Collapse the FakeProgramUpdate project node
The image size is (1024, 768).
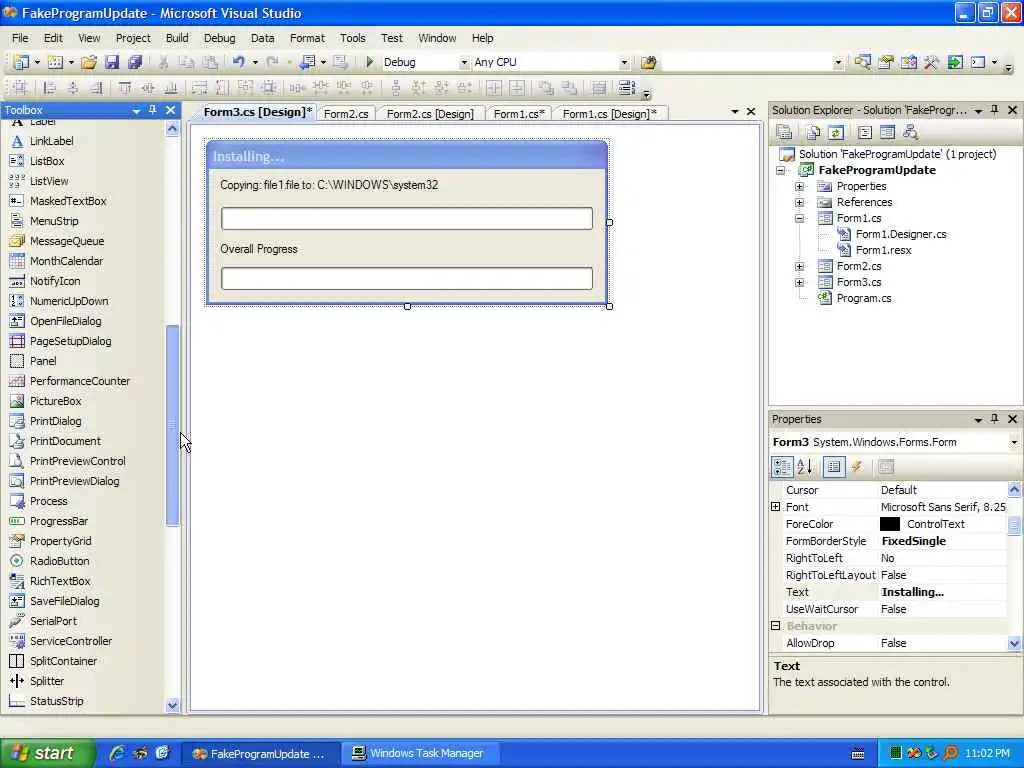tap(780, 170)
